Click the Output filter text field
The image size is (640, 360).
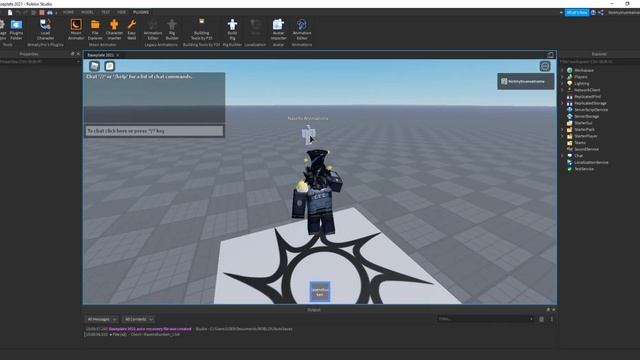point(483,319)
